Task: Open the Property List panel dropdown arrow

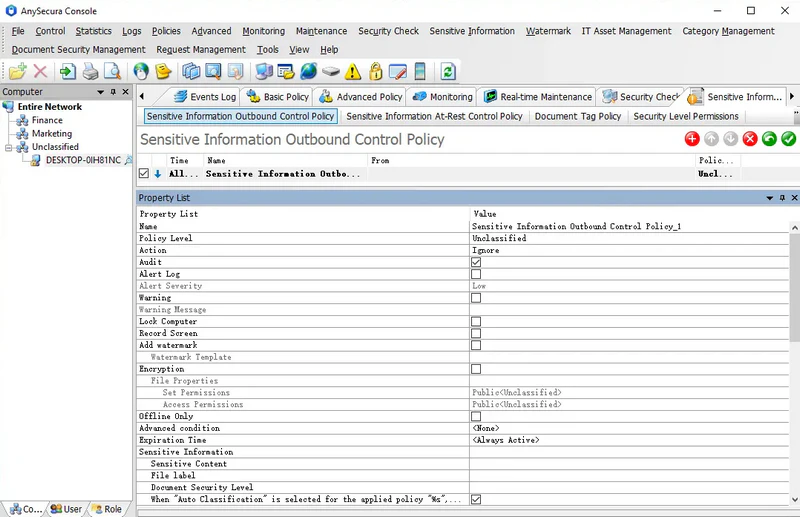Action: click(769, 198)
